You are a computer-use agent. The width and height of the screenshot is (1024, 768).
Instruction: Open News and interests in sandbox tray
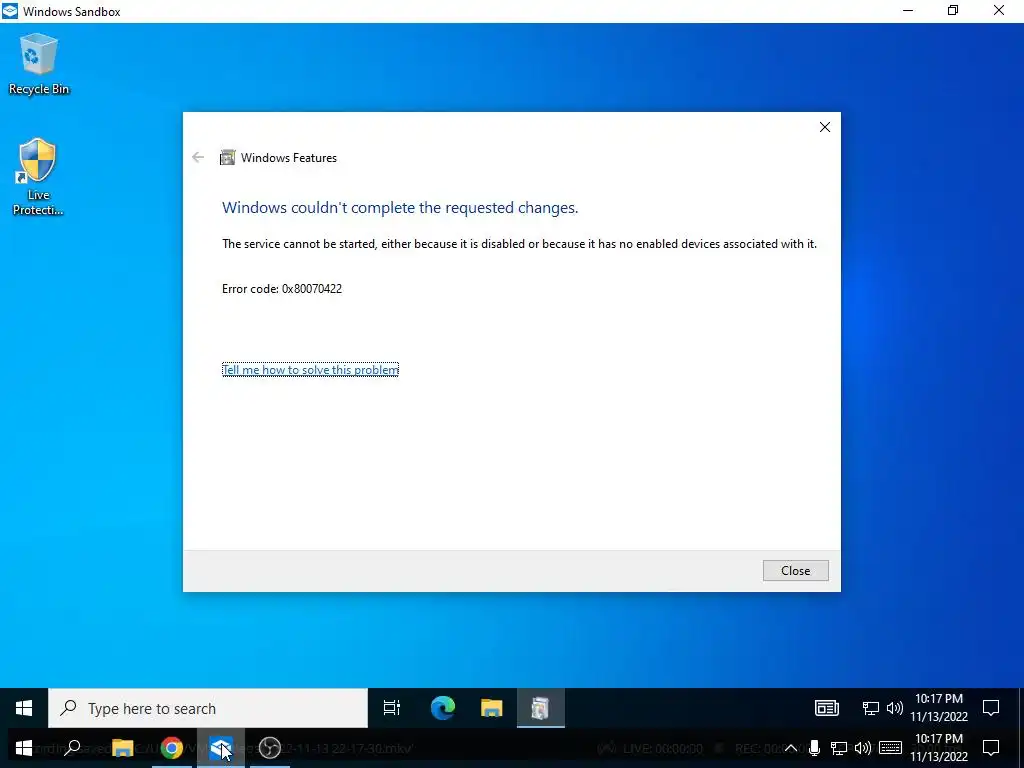click(826, 708)
